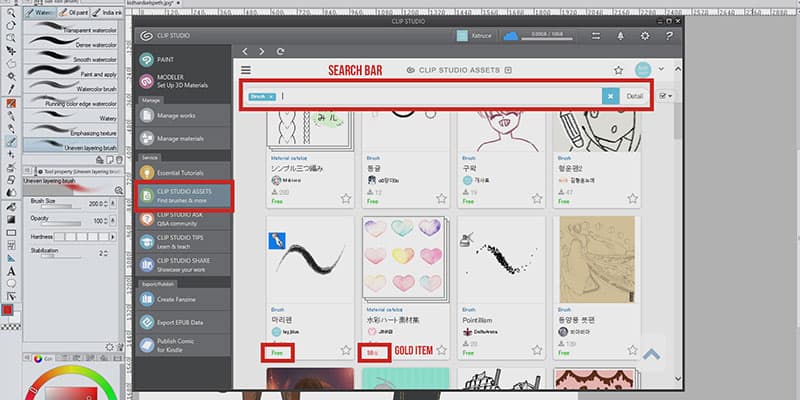Image resolution: width=800 pixels, height=400 pixels.
Task: Open PAINT in the sidebar
Action: click(184, 60)
